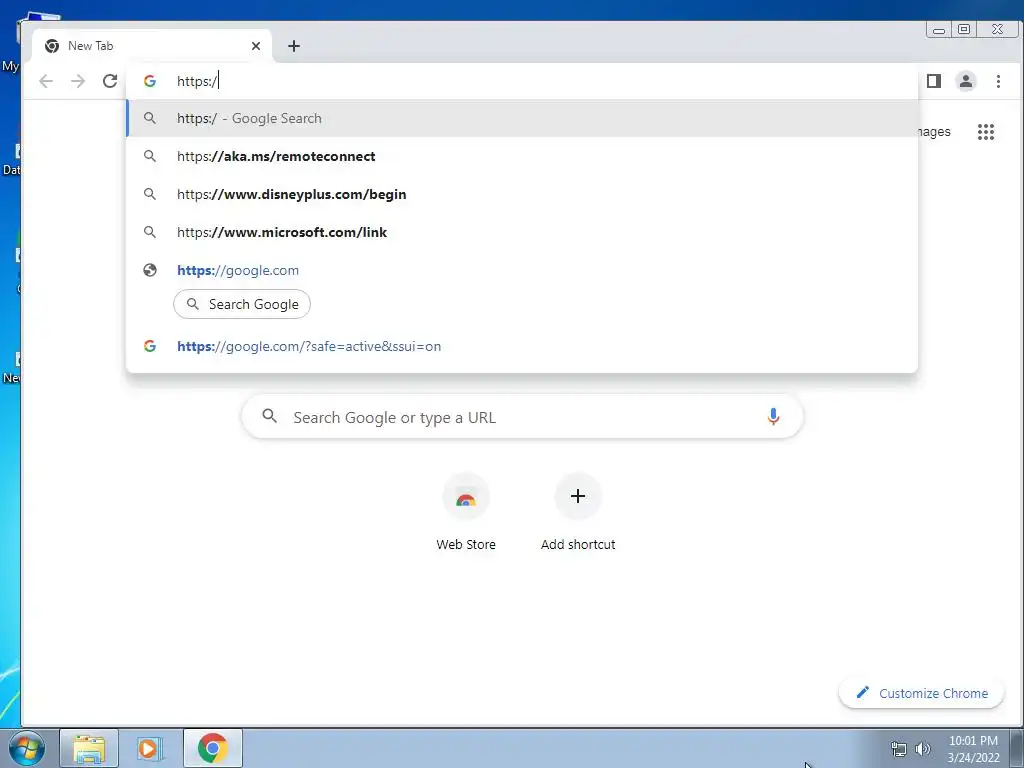Click the volume speaker tray icon
Viewport: 1024px width, 768px height.
point(923,749)
